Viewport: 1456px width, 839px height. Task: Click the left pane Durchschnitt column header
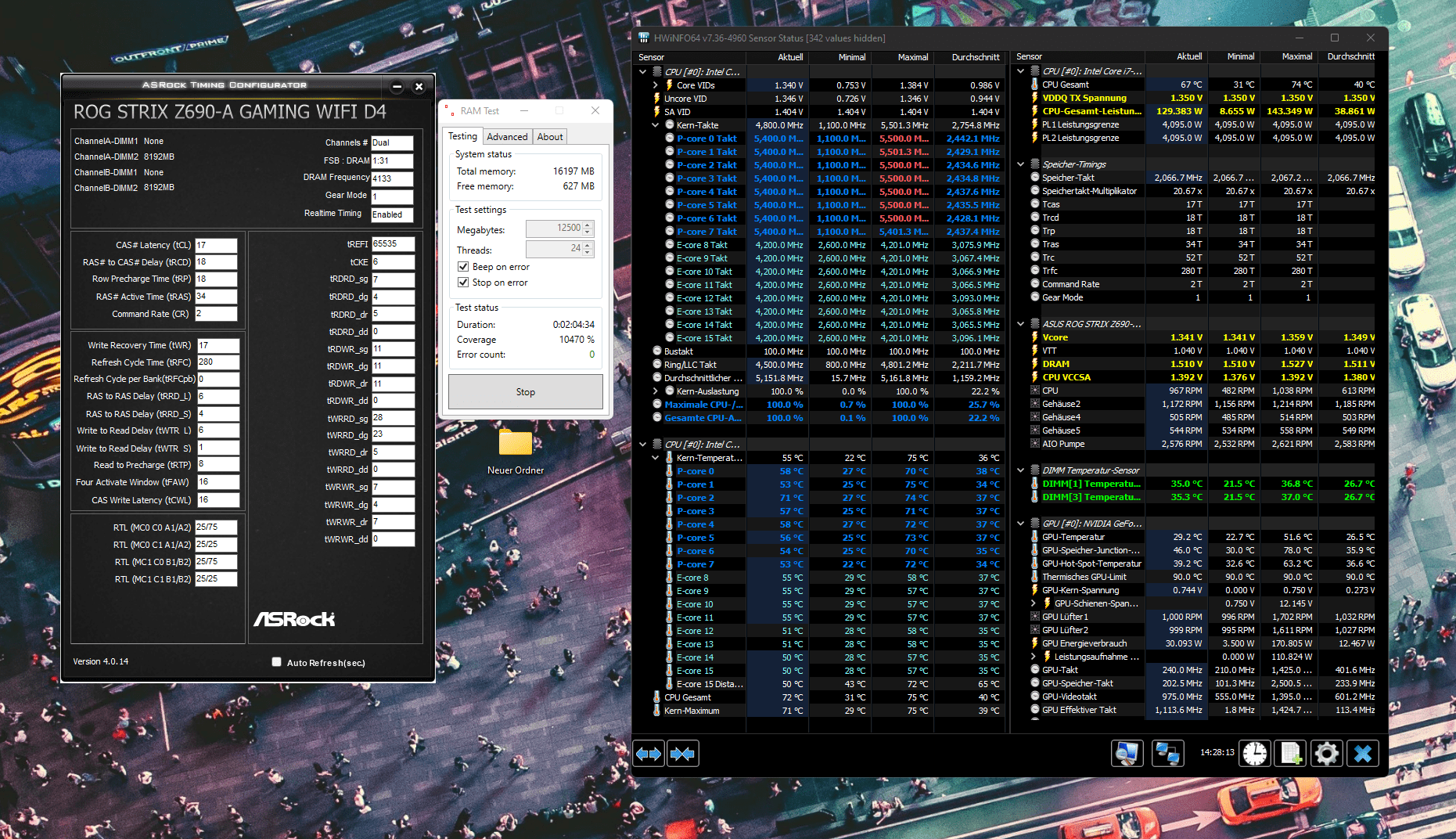pyautogui.click(x=969, y=57)
